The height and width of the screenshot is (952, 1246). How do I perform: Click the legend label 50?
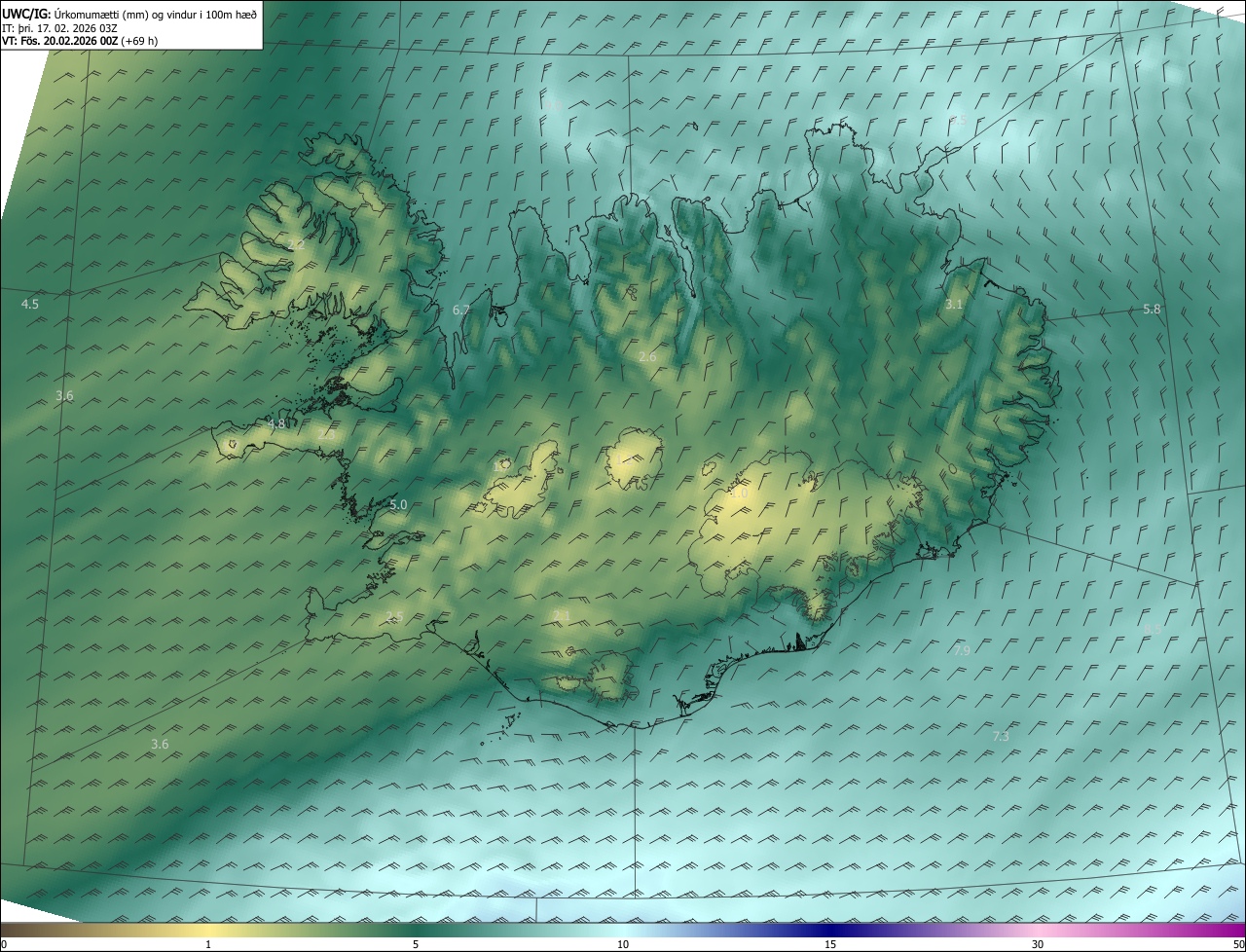pyautogui.click(x=1238, y=945)
